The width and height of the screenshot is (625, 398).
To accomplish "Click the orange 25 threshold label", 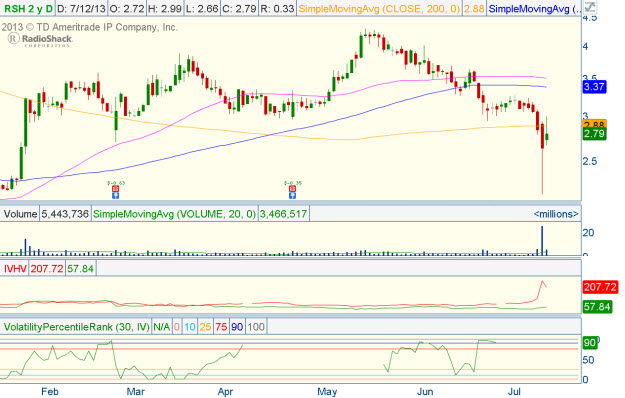I will (205, 327).
